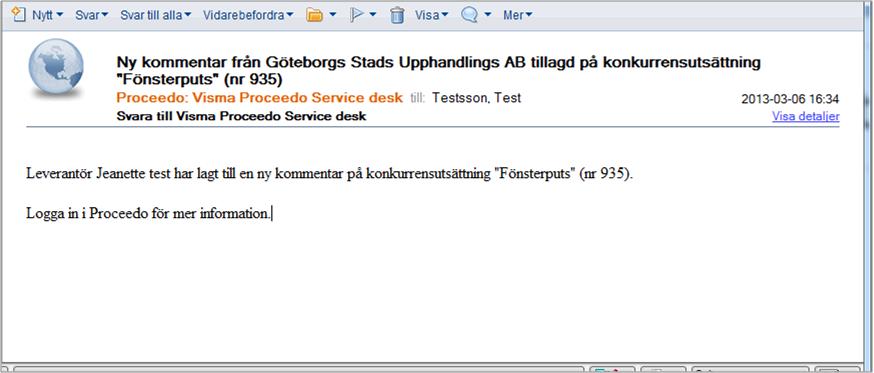
Task: Click the globe sender picture
Action: [56, 68]
